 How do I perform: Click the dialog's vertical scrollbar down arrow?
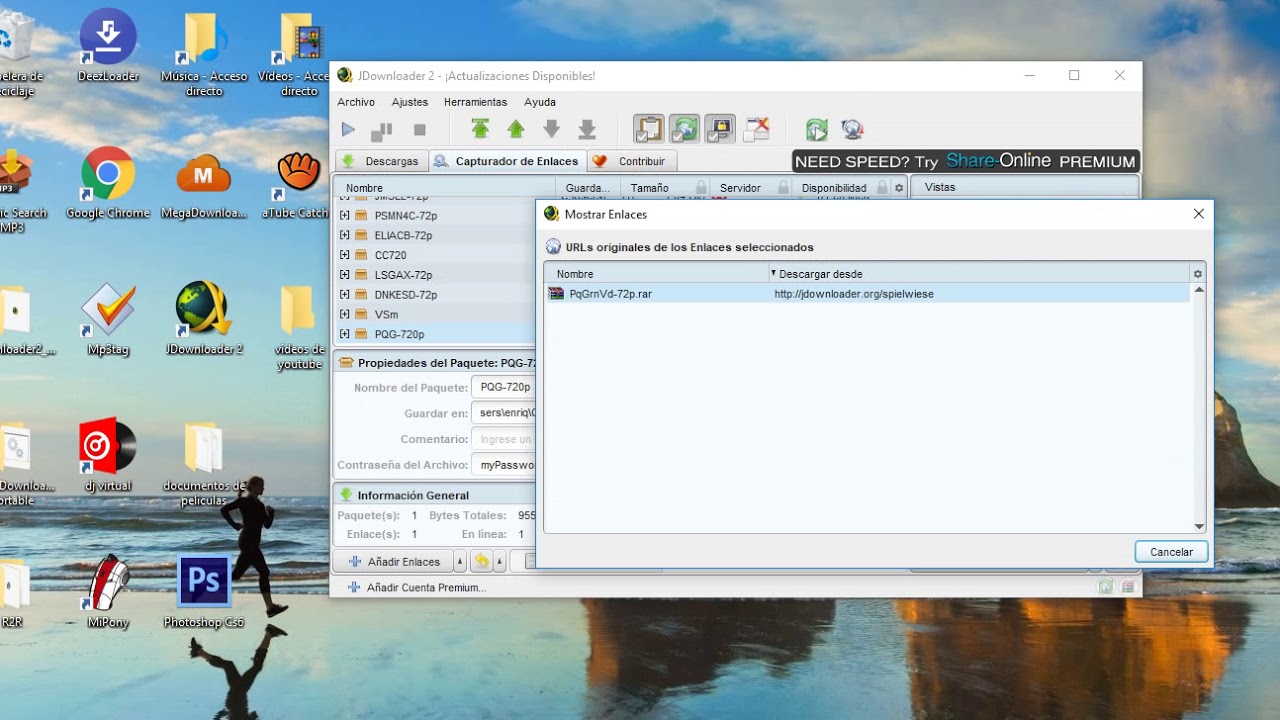[x=1198, y=527]
